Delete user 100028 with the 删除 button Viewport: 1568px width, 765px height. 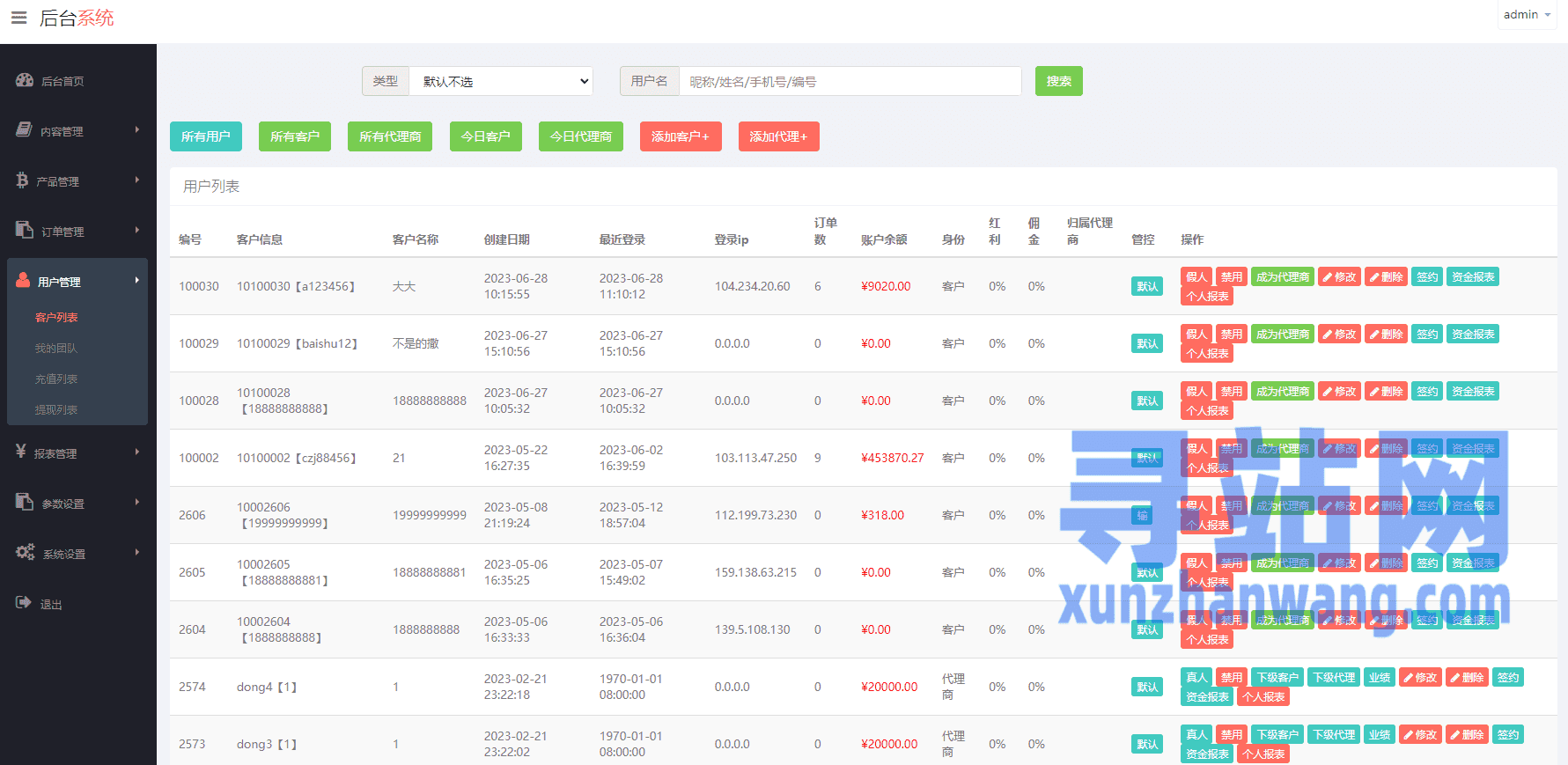tap(1386, 392)
